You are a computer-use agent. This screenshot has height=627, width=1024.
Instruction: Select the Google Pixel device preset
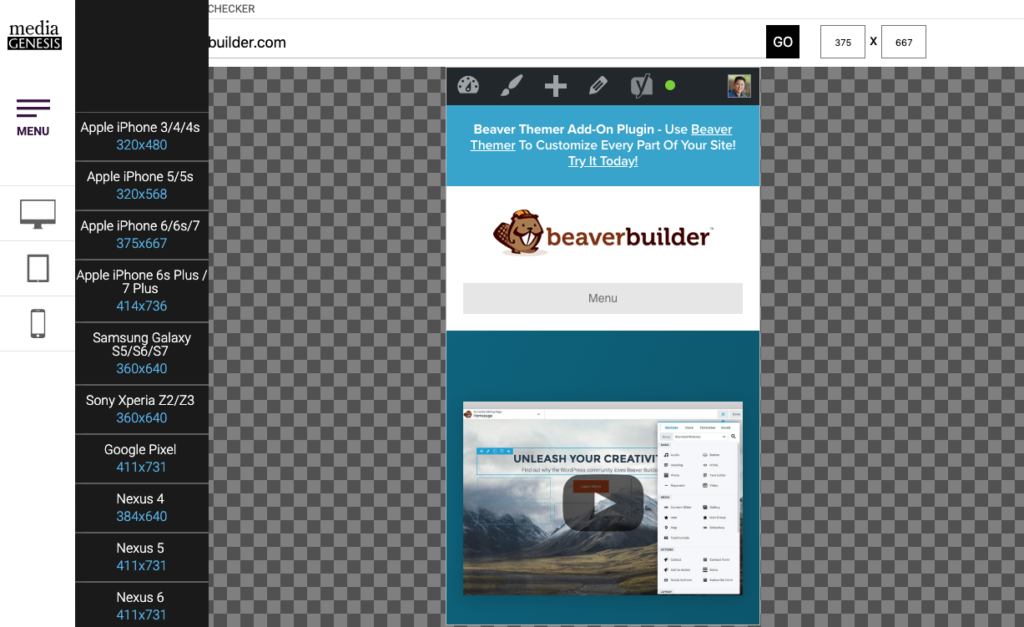(x=141, y=457)
